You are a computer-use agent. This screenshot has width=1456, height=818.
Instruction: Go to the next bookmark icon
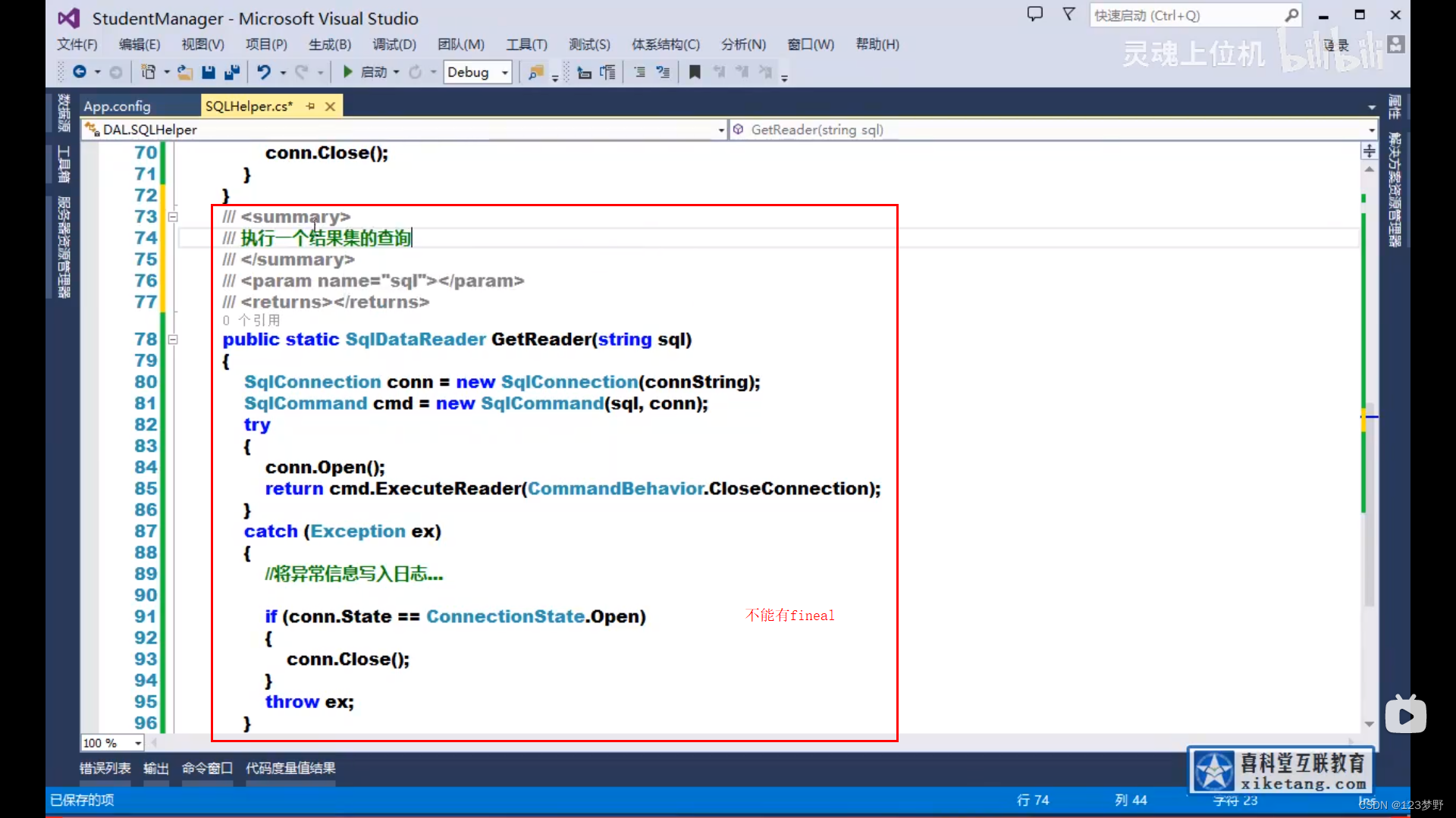click(x=742, y=72)
